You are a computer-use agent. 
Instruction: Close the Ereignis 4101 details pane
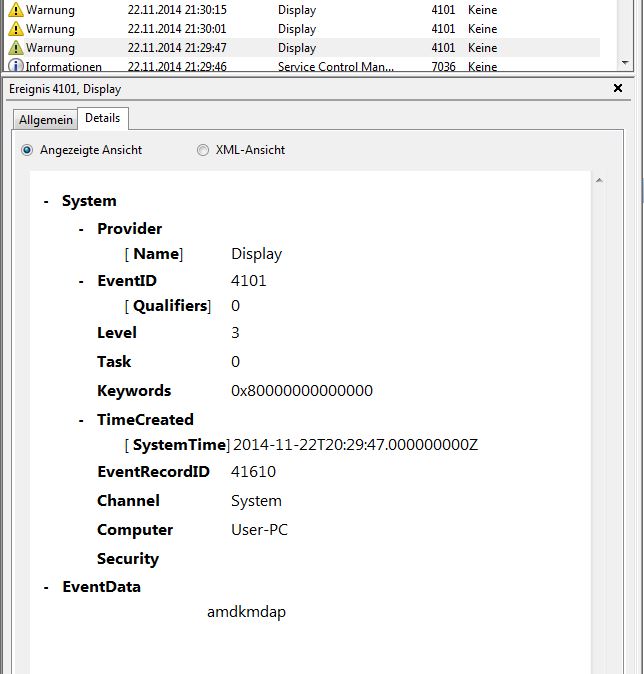tap(617, 89)
